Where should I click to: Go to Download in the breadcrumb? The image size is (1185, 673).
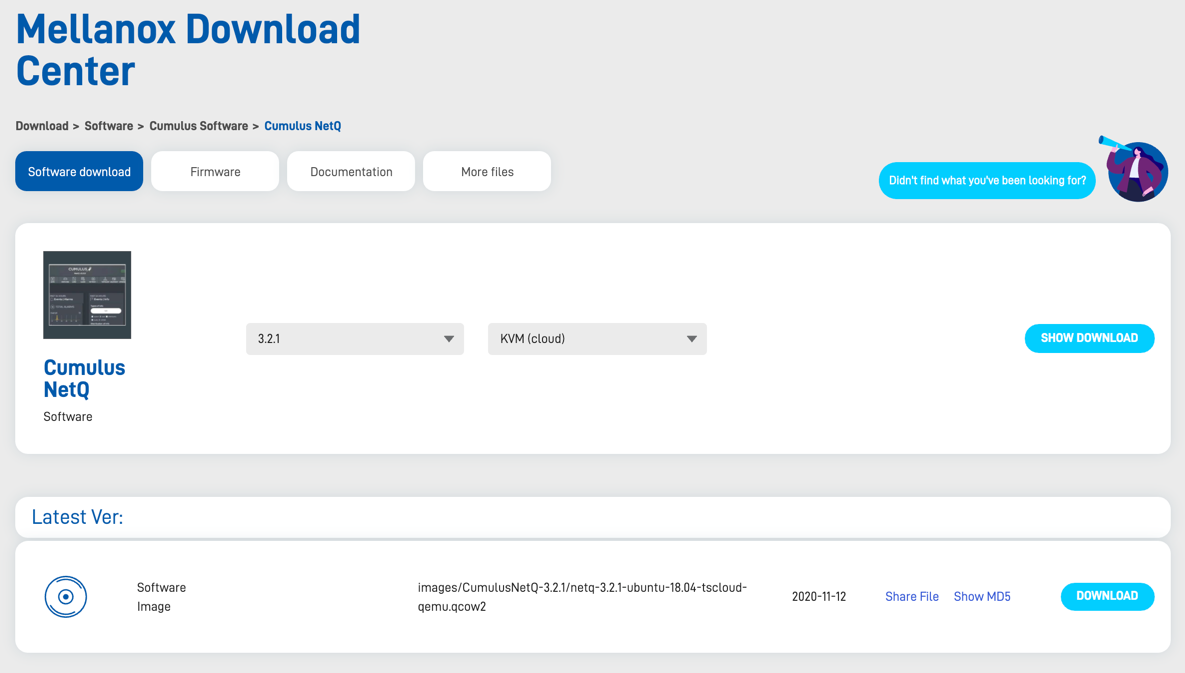click(x=42, y=126)
